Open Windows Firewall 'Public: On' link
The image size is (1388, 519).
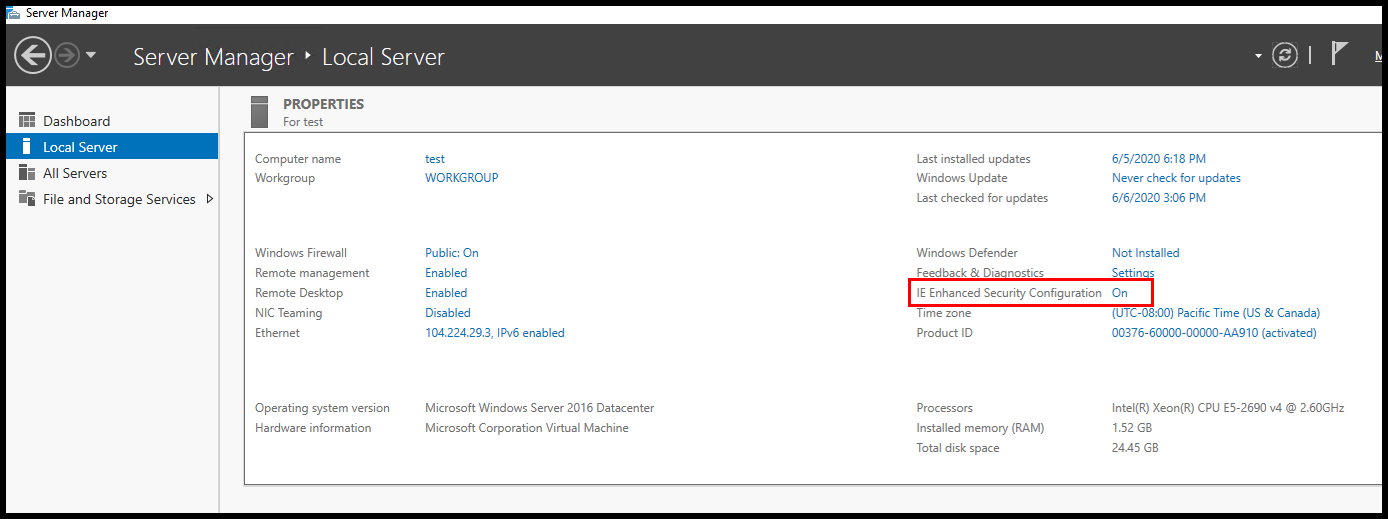click(x=451, y=253)
